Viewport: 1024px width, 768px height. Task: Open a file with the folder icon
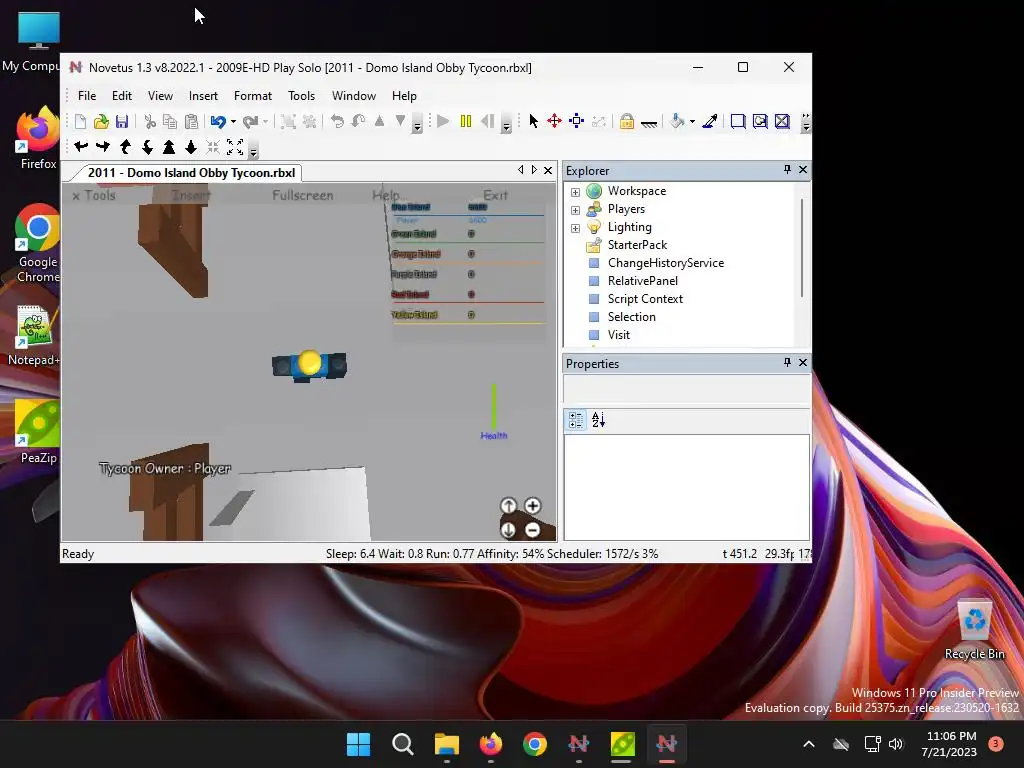coord(101,121)
